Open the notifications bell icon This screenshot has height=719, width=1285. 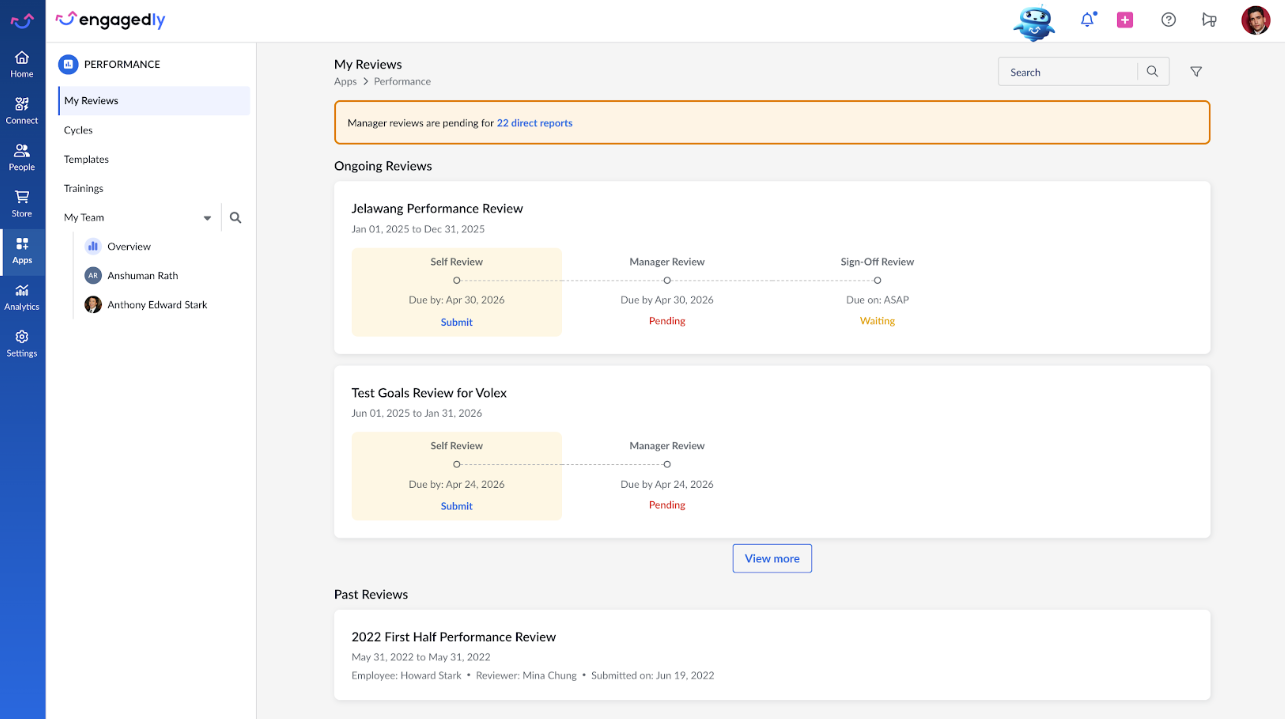[1087, 20]
